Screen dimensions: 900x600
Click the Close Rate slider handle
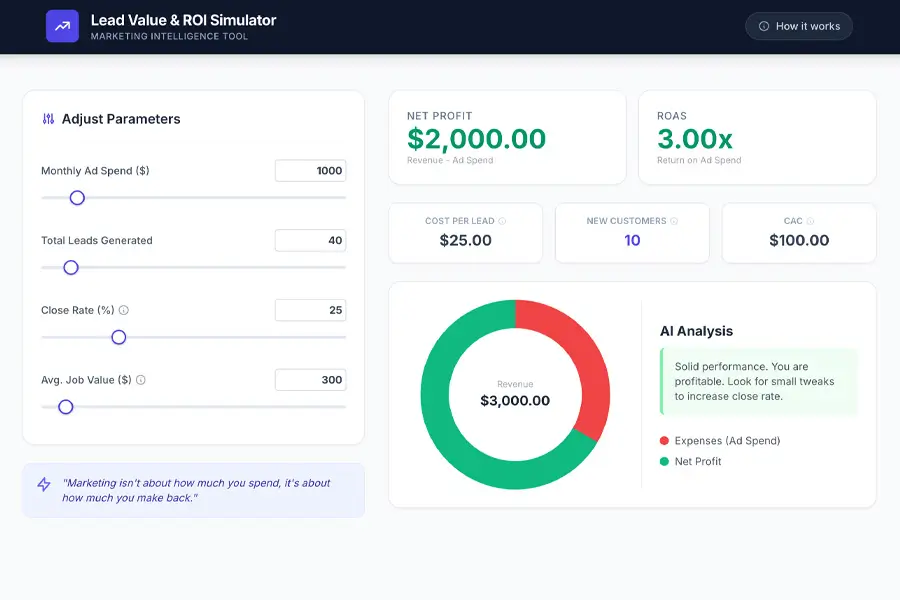119,338
